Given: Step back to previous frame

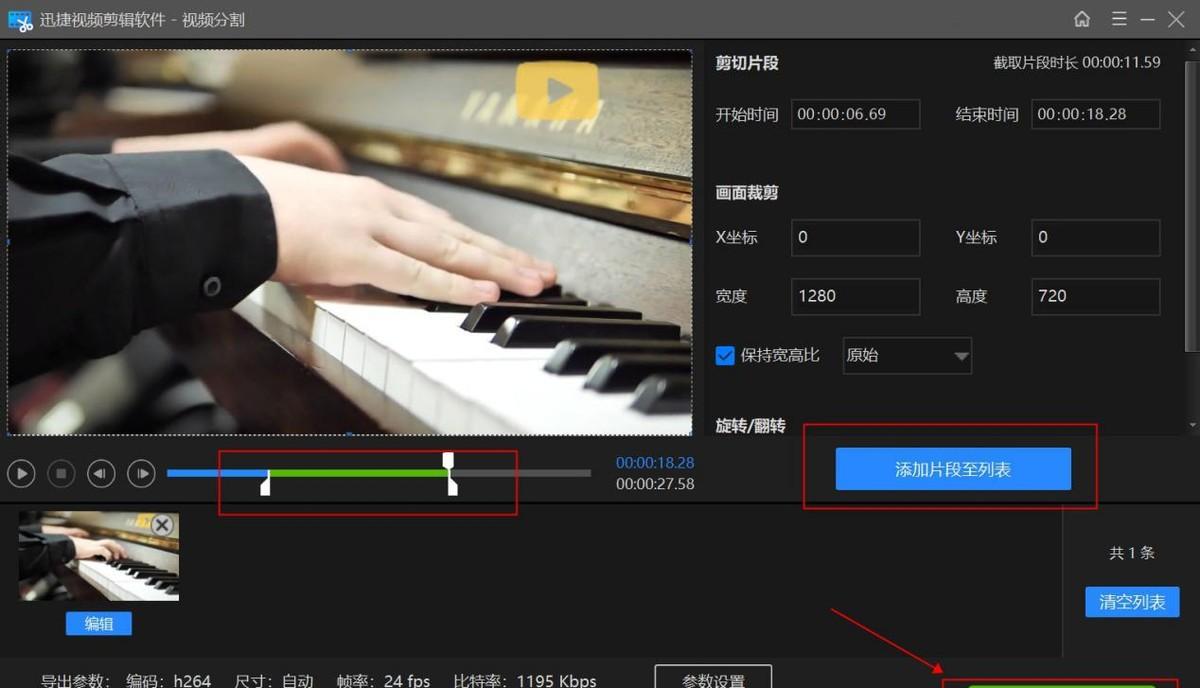Looking at the screenshot, I should (x=101, y=473).
